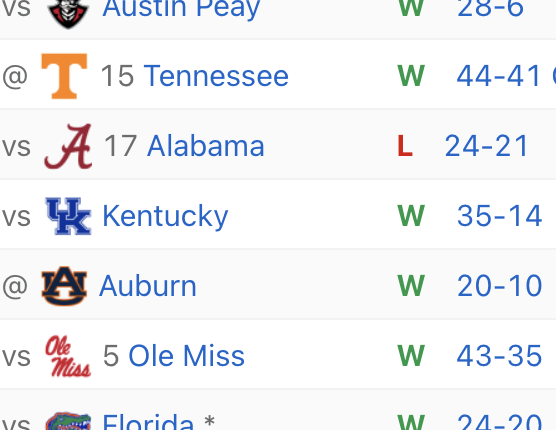View the 44-41 Tennessee game score
Image resolution: width=556 pixels, height=430 pixels.
(x=499, y=76)
